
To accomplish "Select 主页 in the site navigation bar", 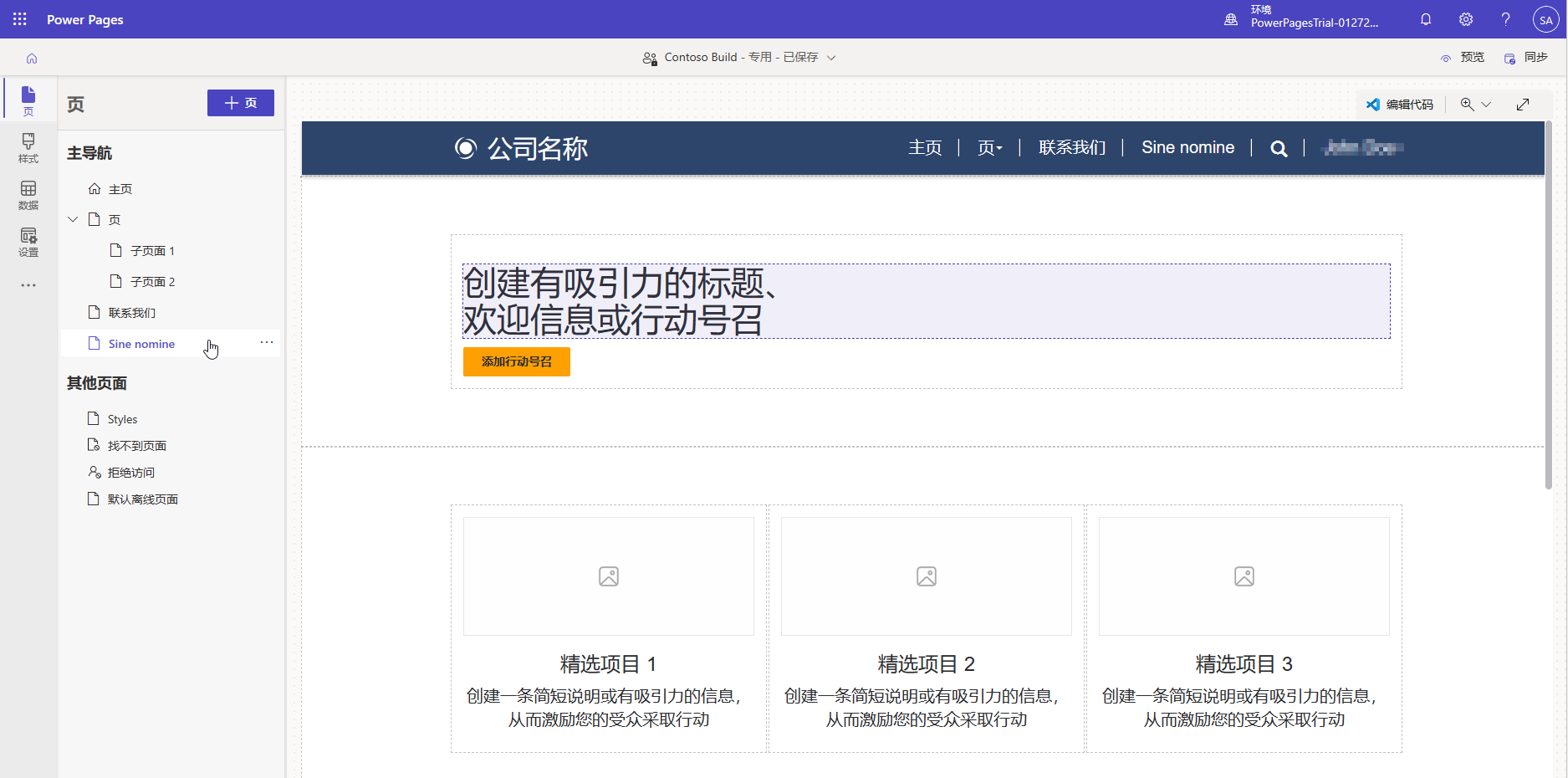I will [x=925, y=147].
